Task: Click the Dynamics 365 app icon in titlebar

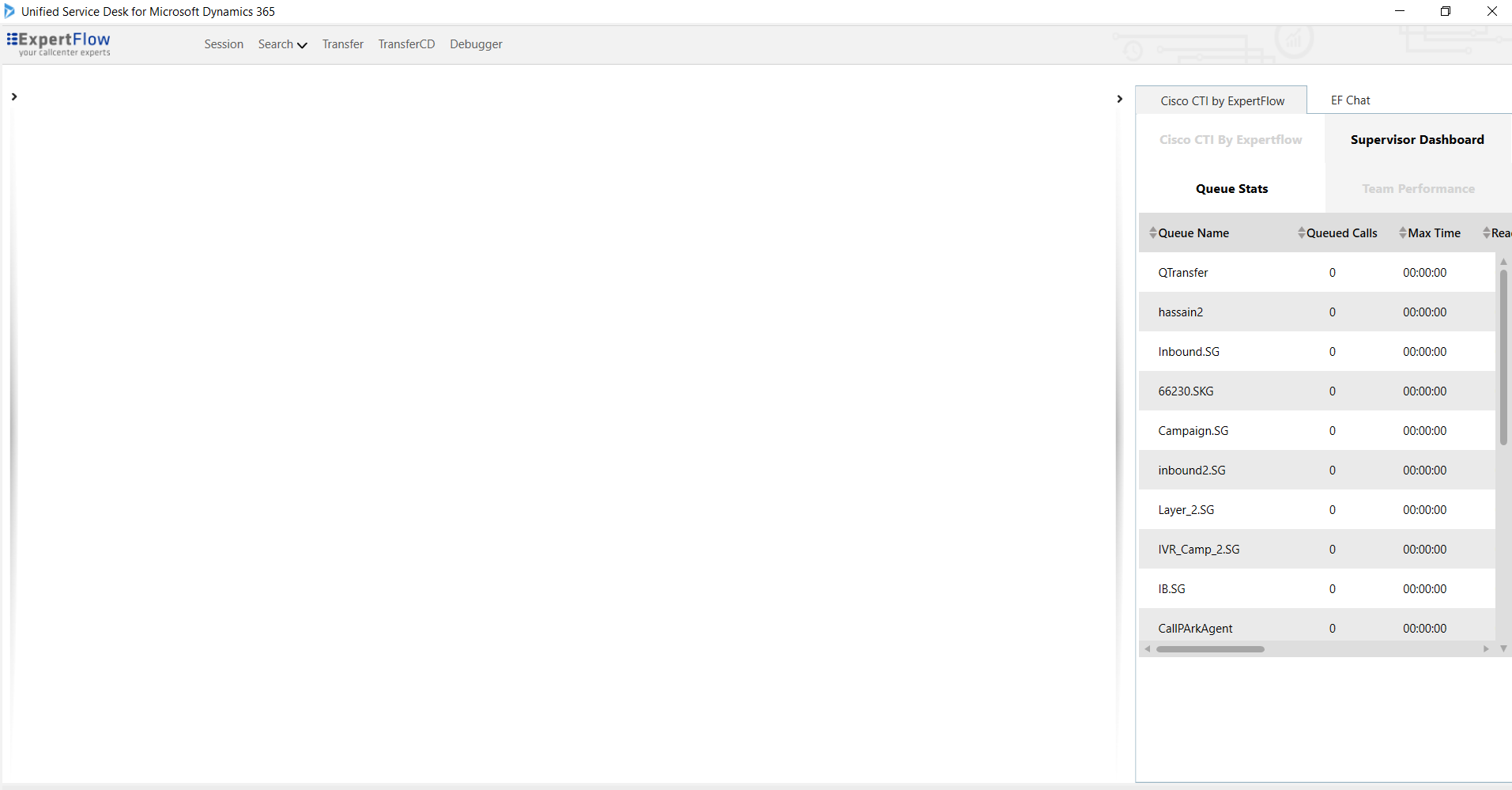Action: 9,11
